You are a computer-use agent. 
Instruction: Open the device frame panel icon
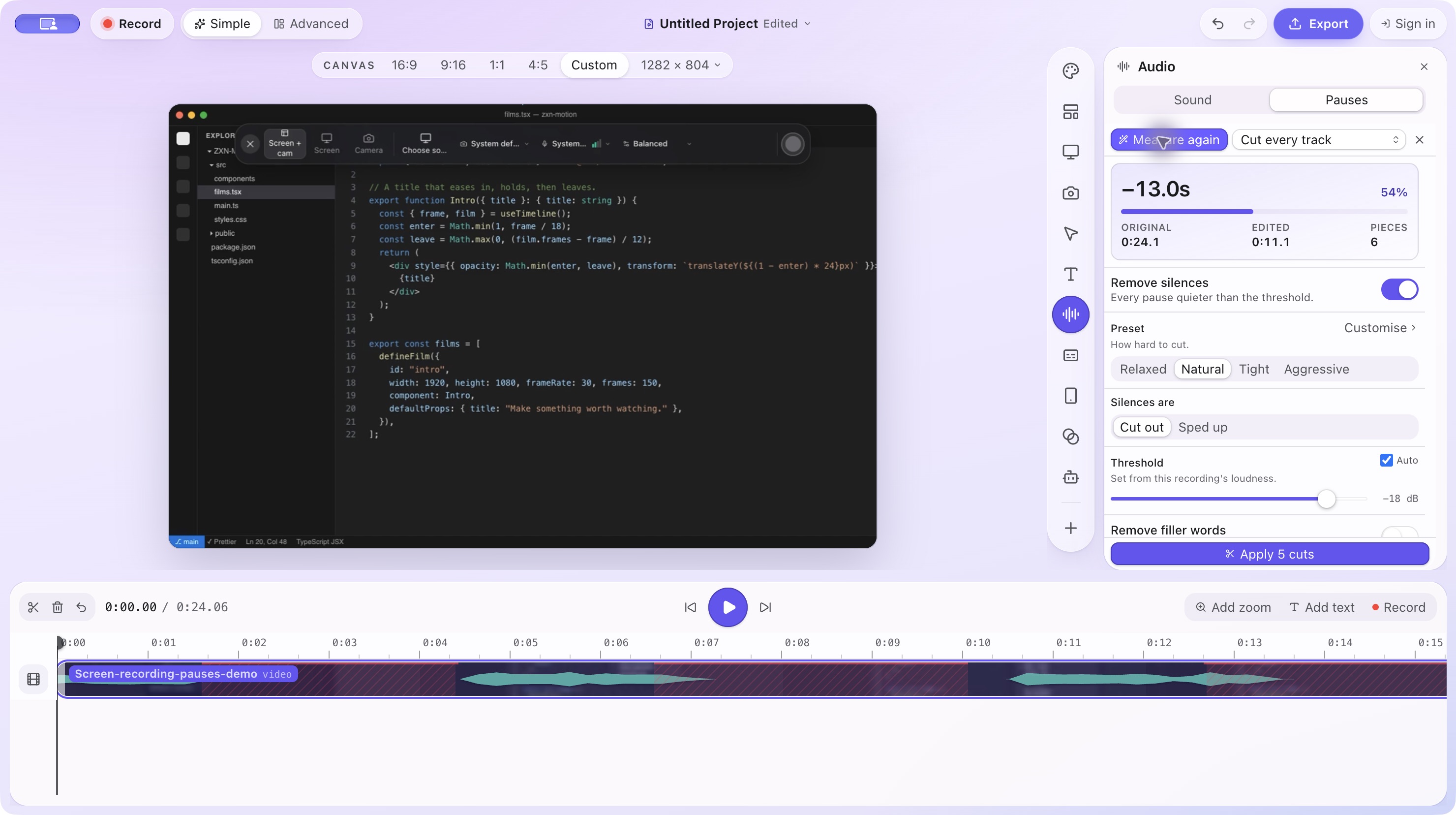pos(1070,396)
